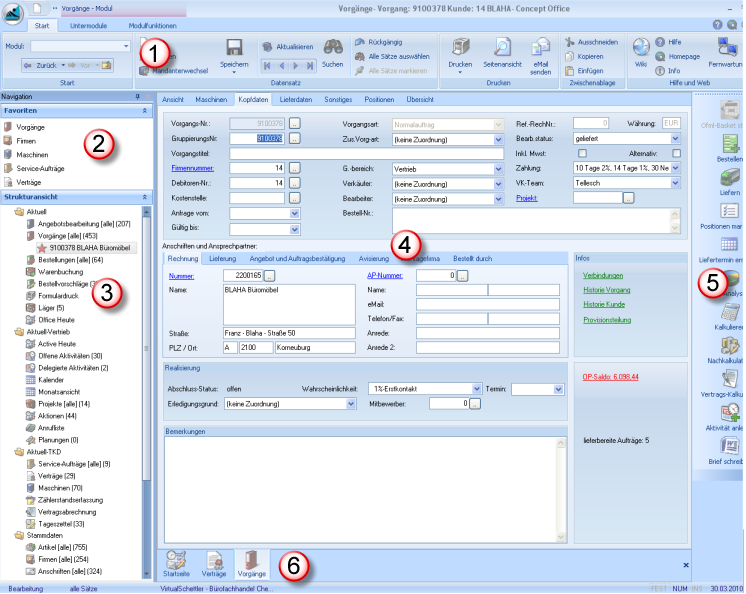The width and height of the screenshot is (746, 594).
Task: Click the Speichern save icon
Action: (235, 47)
